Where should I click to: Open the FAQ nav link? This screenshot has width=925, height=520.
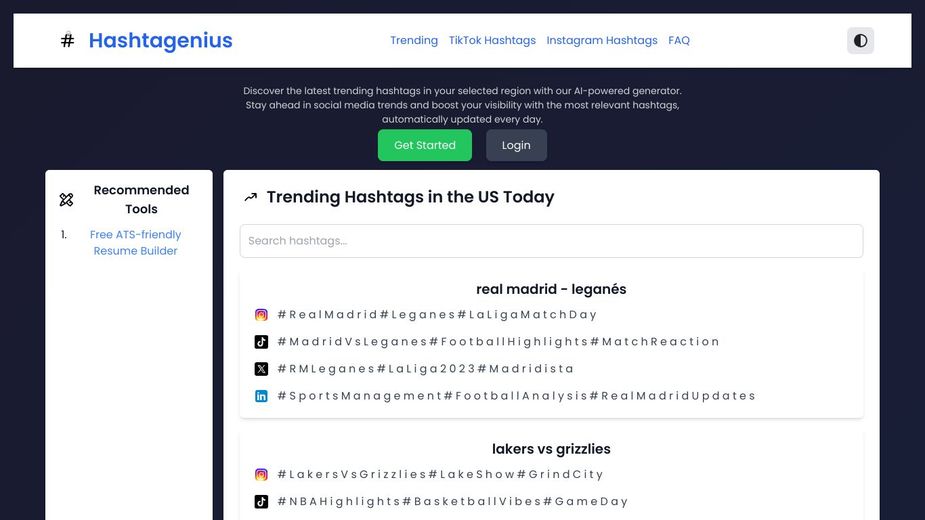[x=679, y=41]
